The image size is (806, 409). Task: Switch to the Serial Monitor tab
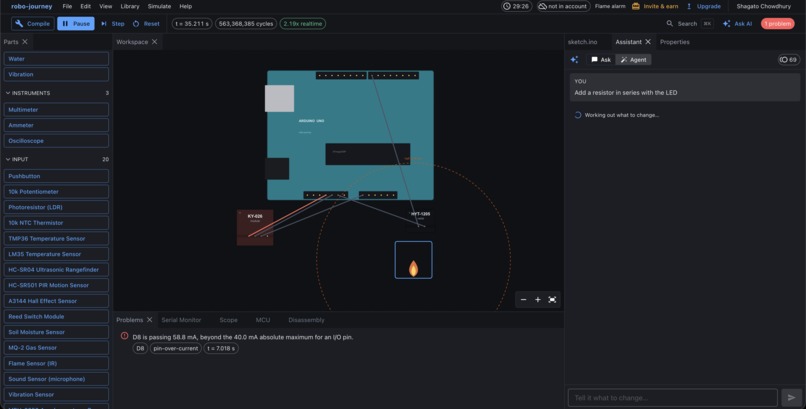tap(181, 320)
